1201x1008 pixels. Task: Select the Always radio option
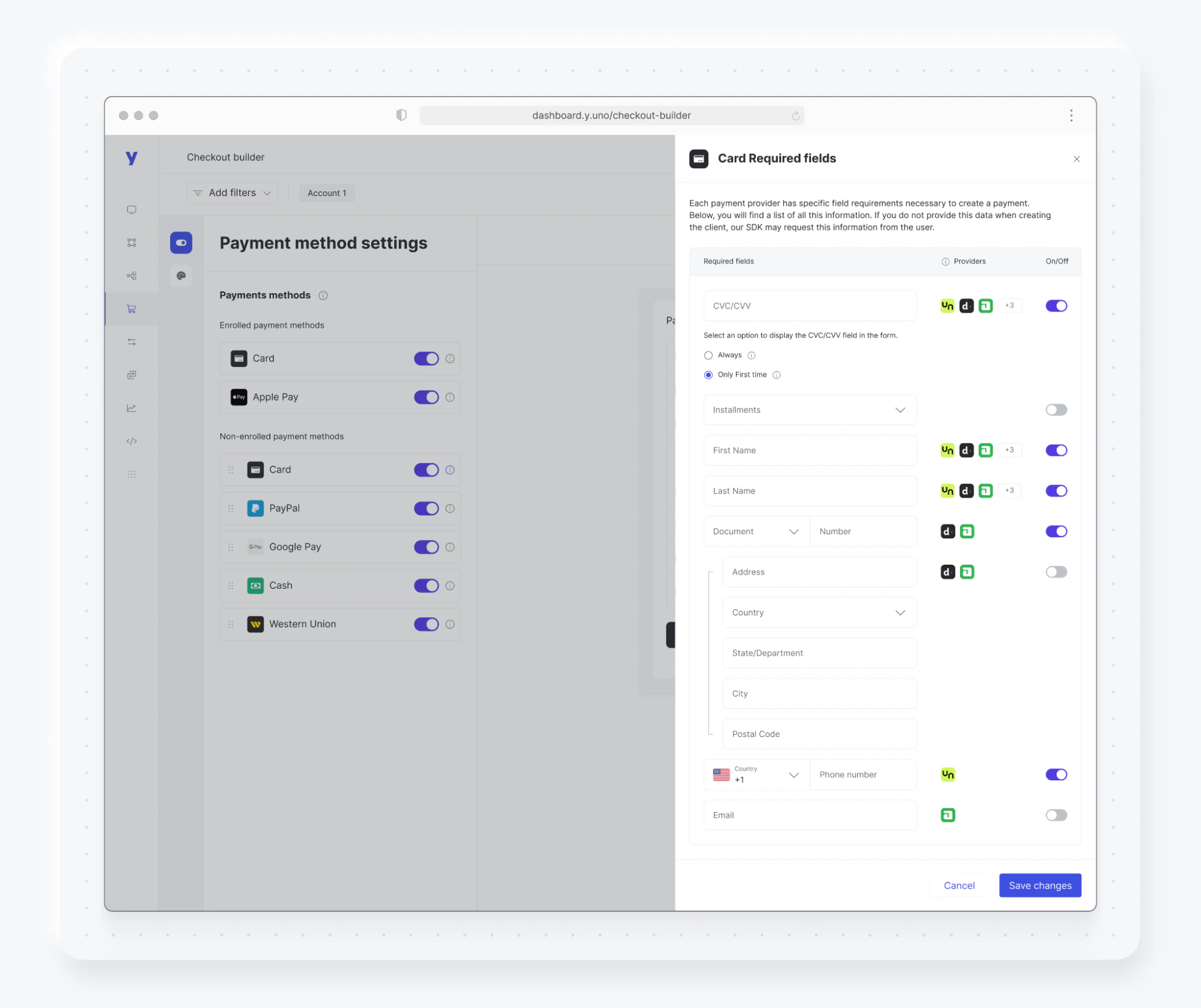[708, 356]
